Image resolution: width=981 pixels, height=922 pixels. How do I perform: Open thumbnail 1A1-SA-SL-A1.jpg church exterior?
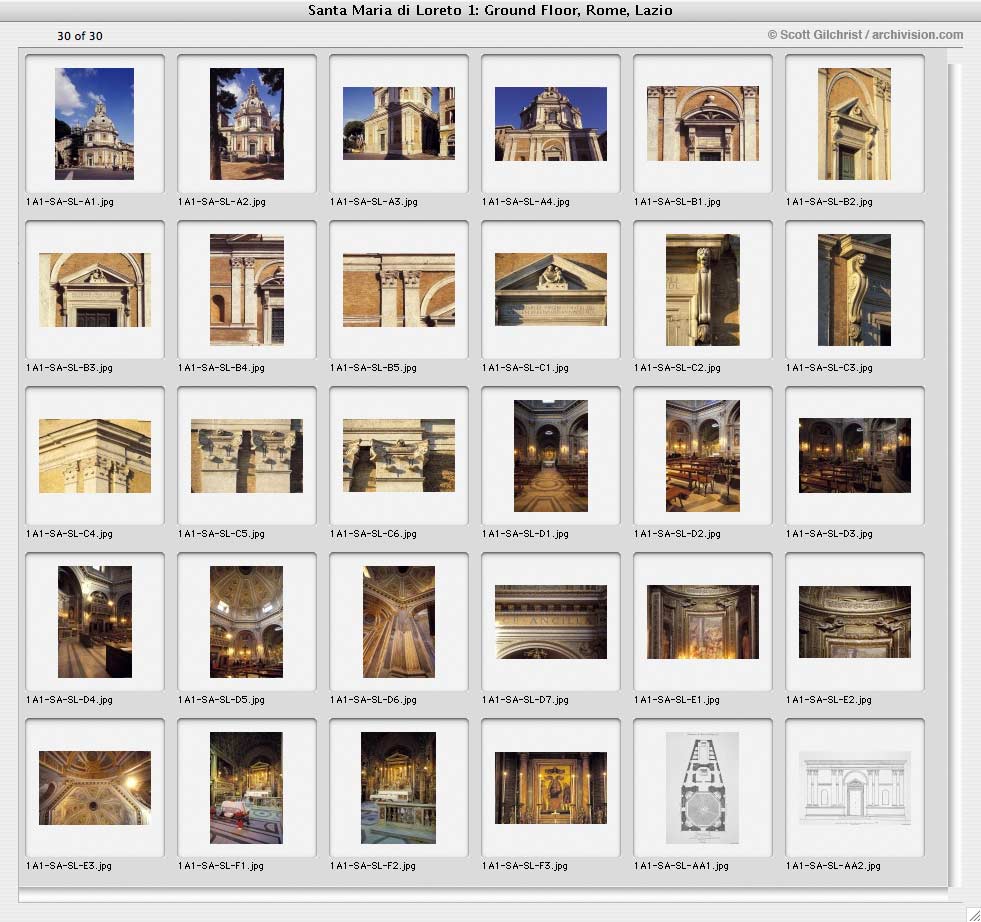pyautogui.click(x=94, y=124)
